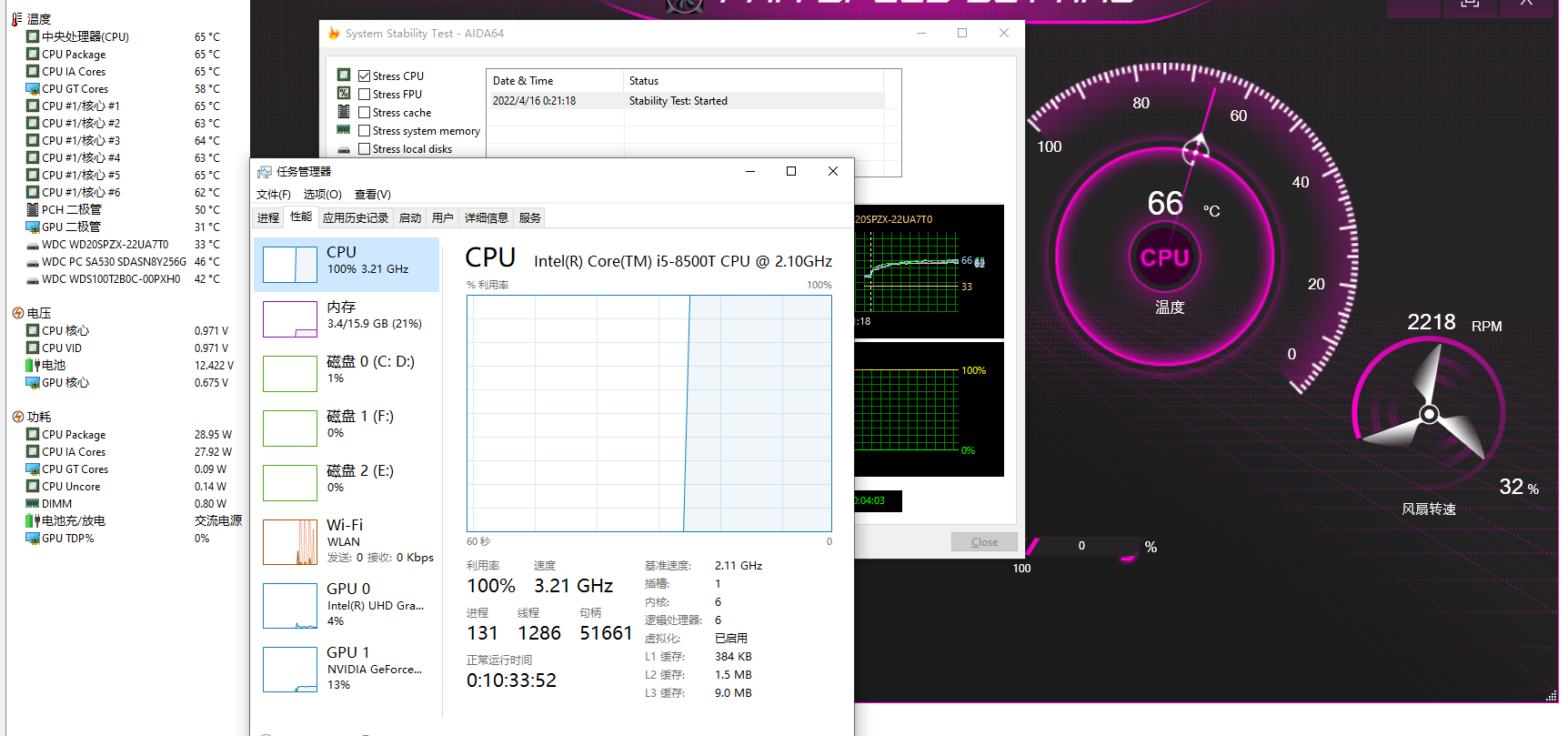
Task: Select 内存 in the performance sidebar
Action: (x=347, y=319)
